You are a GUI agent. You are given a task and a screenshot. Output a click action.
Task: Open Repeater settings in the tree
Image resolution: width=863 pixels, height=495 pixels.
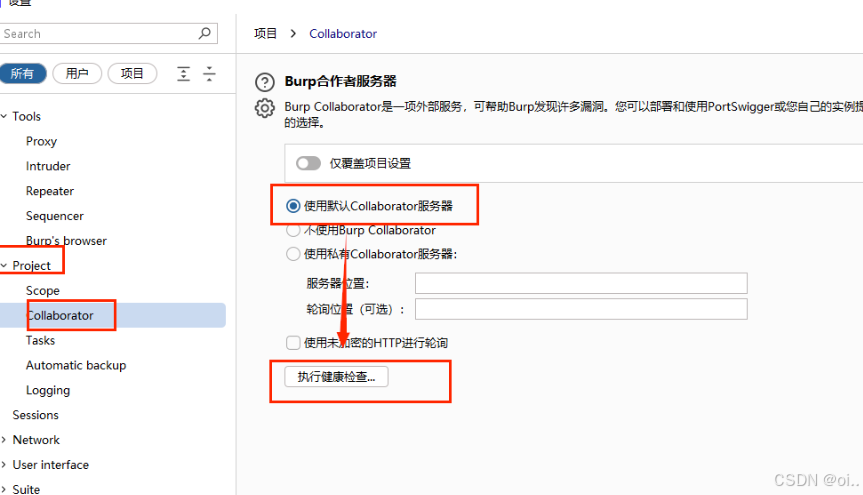click(x=50, y=191)
